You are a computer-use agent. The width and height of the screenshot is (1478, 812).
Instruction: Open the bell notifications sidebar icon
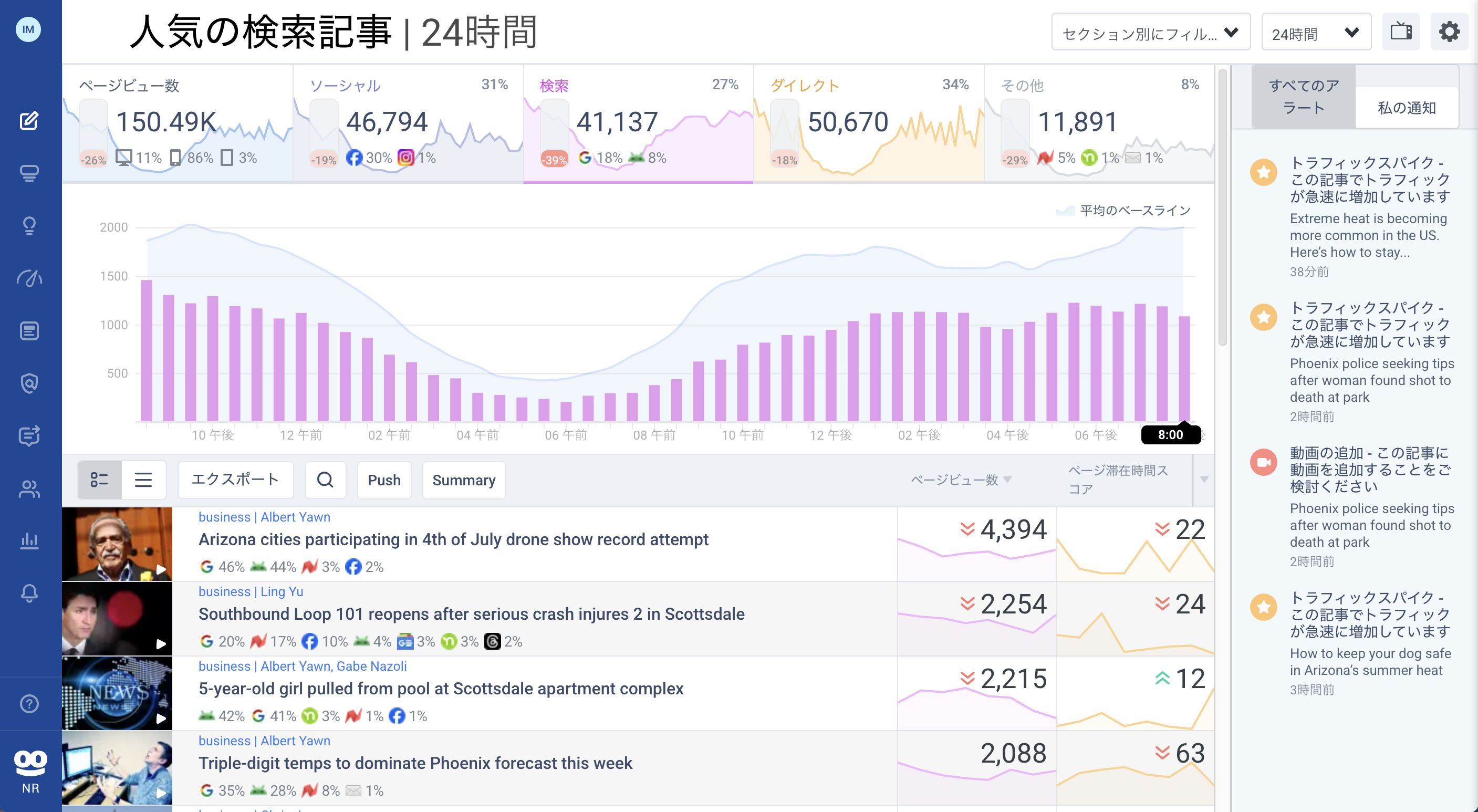click(29, 593)
